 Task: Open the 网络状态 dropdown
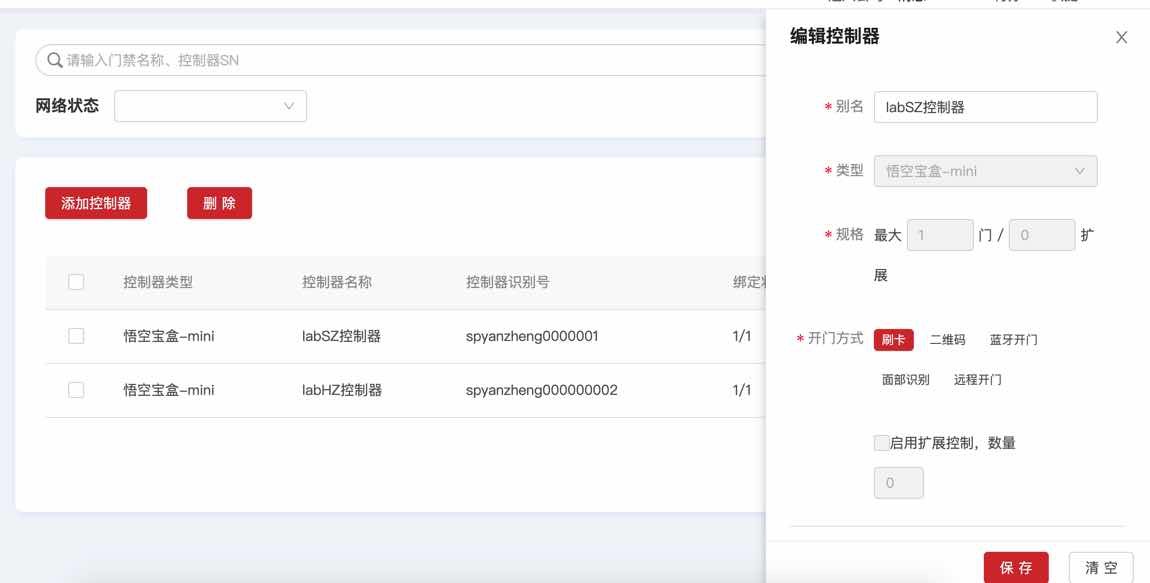210,106
